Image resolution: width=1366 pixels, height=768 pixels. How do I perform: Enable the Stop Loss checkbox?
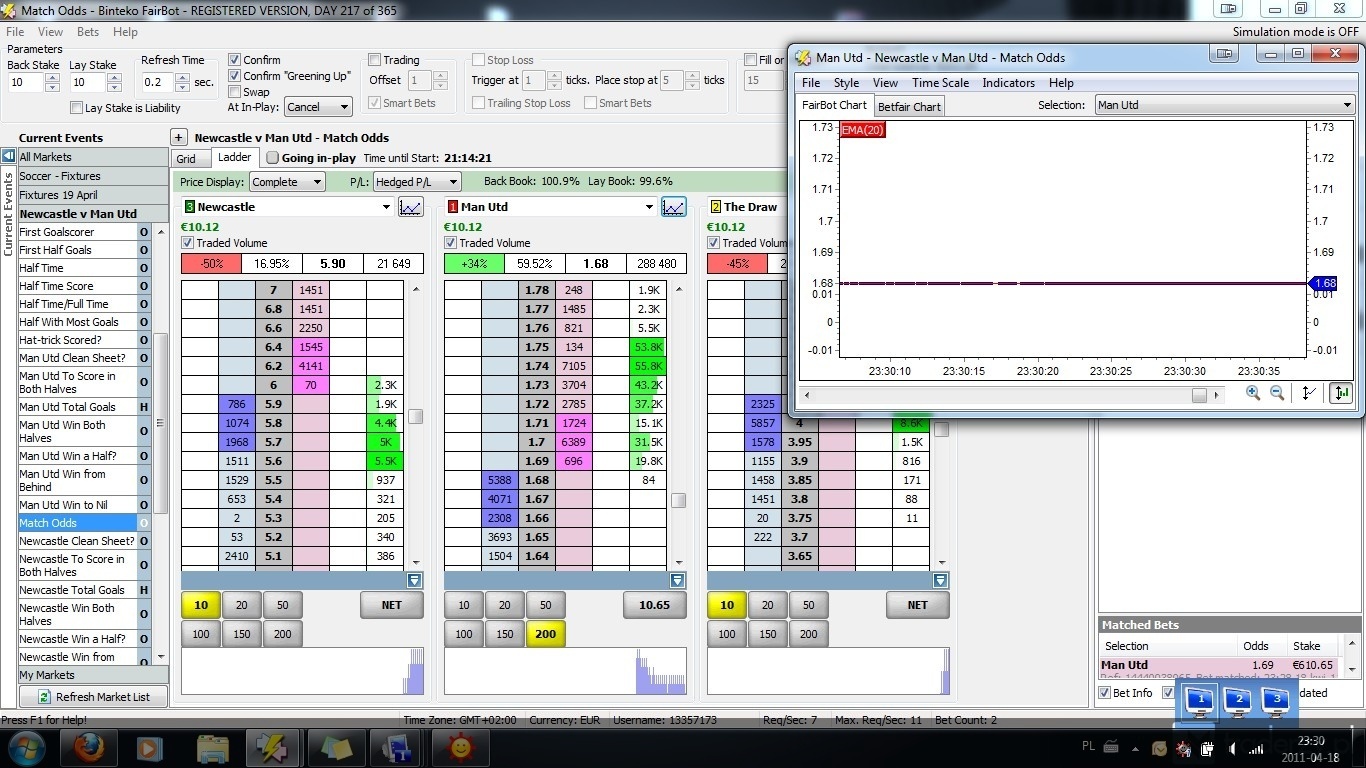coord(478,60)
